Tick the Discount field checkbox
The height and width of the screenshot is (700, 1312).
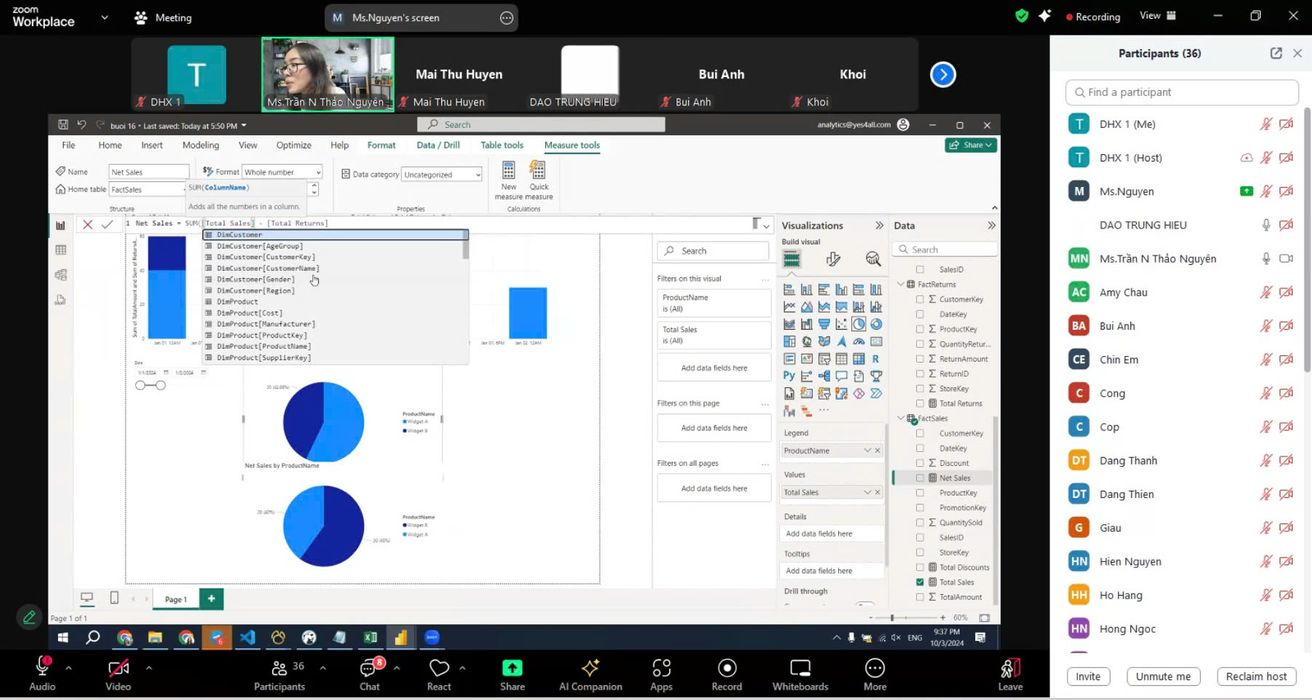click(x=920, y=463)
